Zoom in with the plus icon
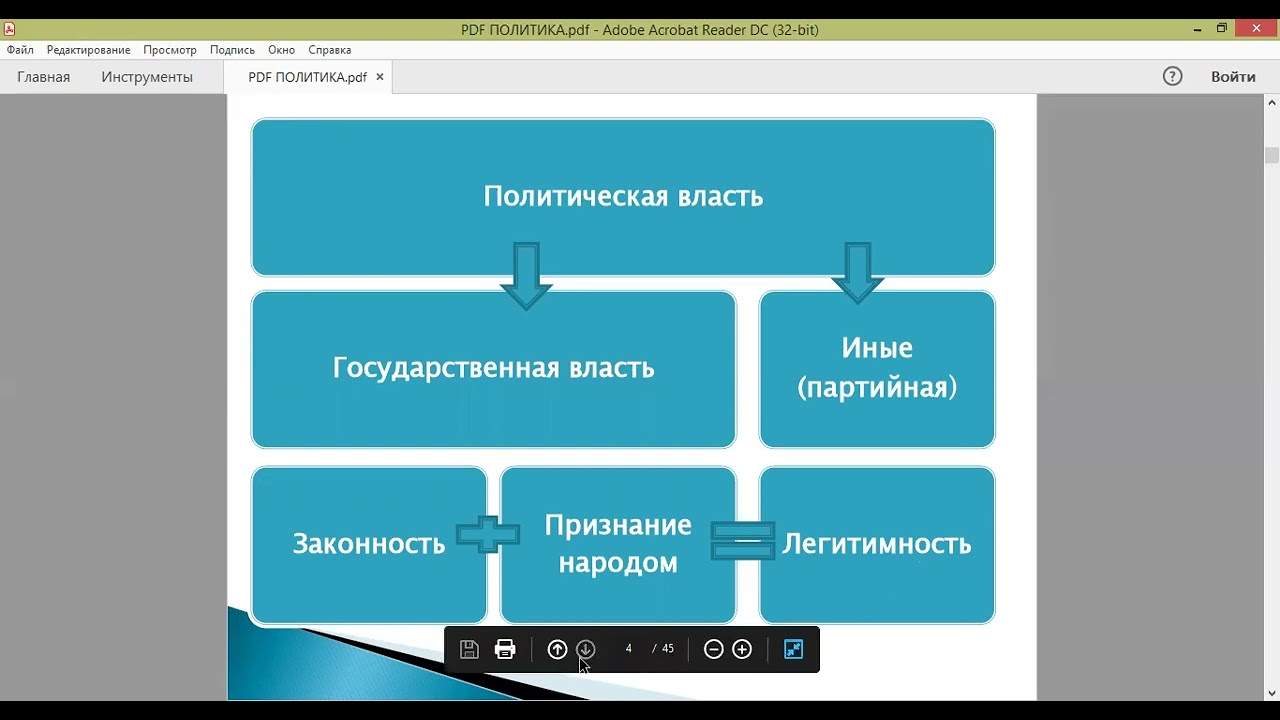The height and width of the screenshot is (720, 1280). coord(742,649)
